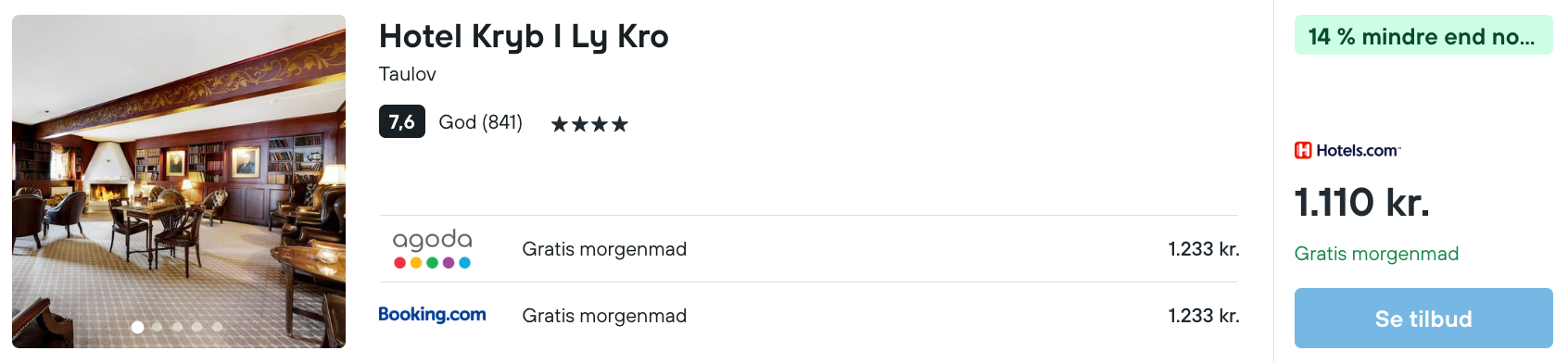The image size is (1568, 363).
Task: Click the four-star rating icons
Action: tap(589, 124)
